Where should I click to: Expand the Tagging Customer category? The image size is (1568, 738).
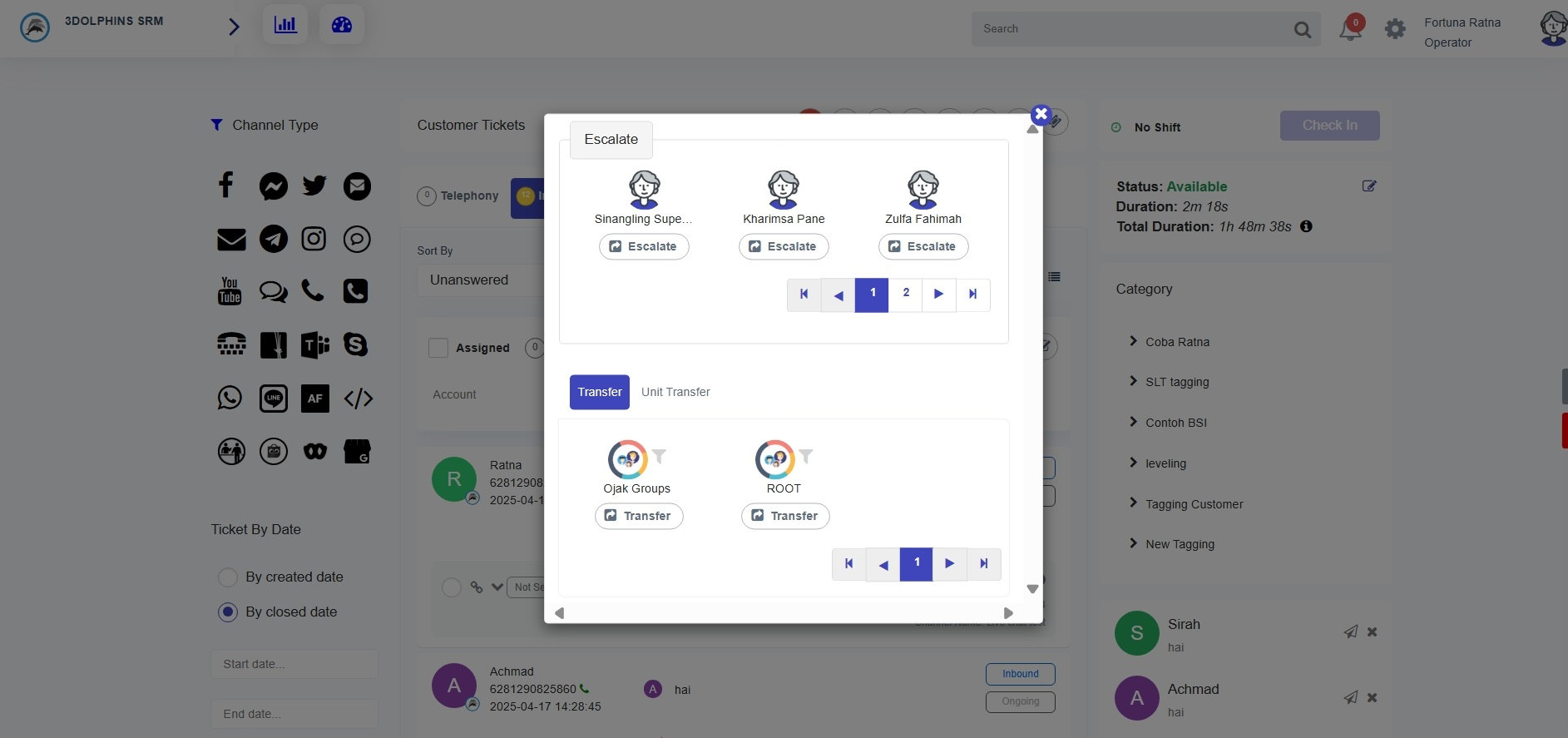(x=1194, y=504)
